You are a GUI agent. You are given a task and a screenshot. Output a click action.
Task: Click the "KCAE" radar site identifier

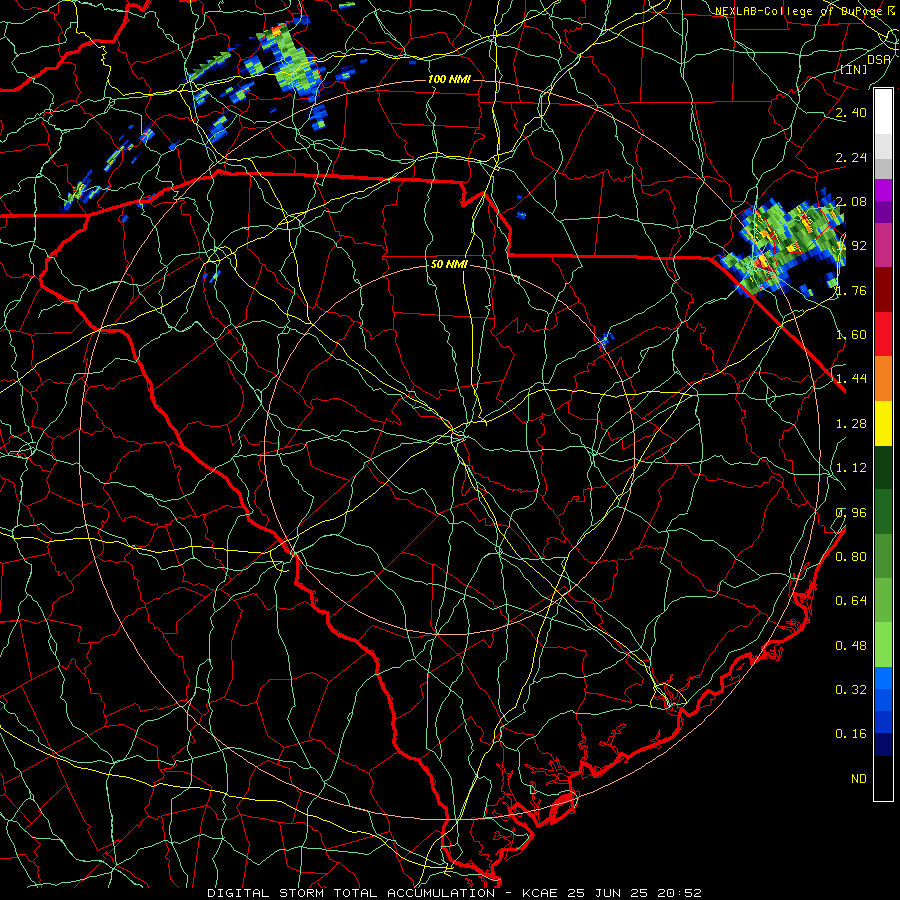coord(540,893)
